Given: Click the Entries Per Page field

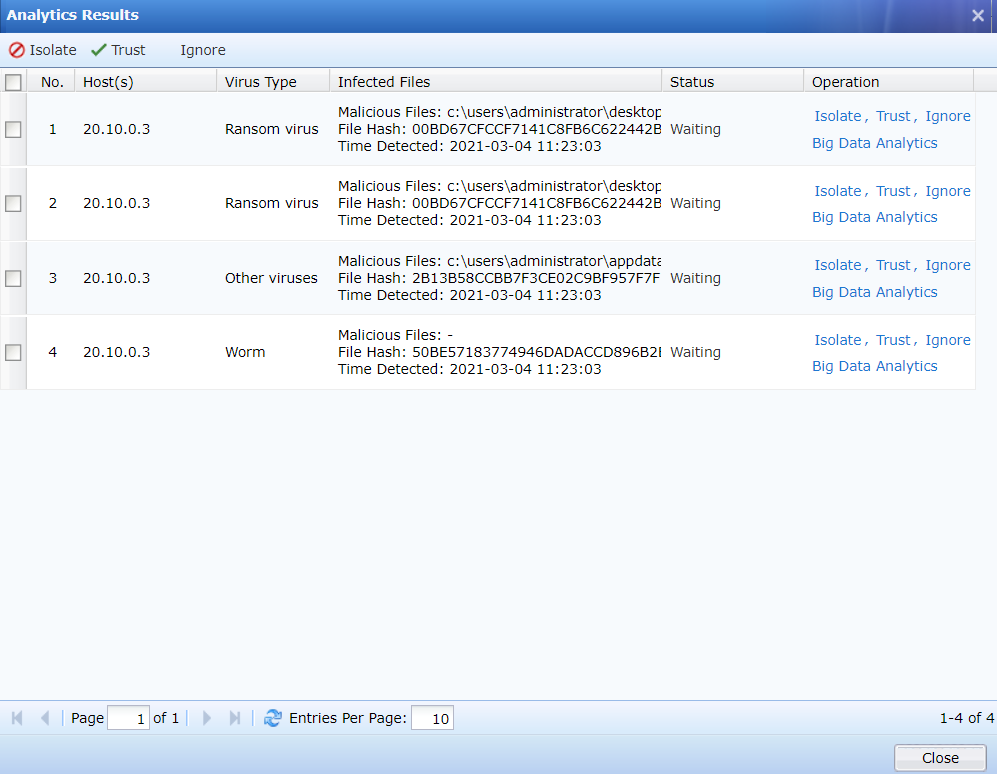Looking at the screenshot, I should coord(432,718).
